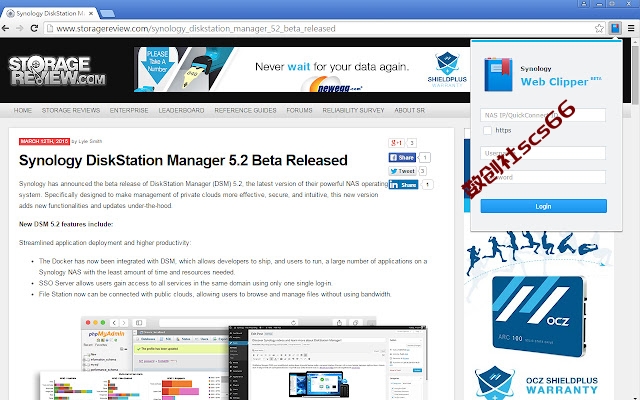Image resolution: width=640 pixels, height=400 pixels.
Task: Click the Password input field
Action: 543,177
